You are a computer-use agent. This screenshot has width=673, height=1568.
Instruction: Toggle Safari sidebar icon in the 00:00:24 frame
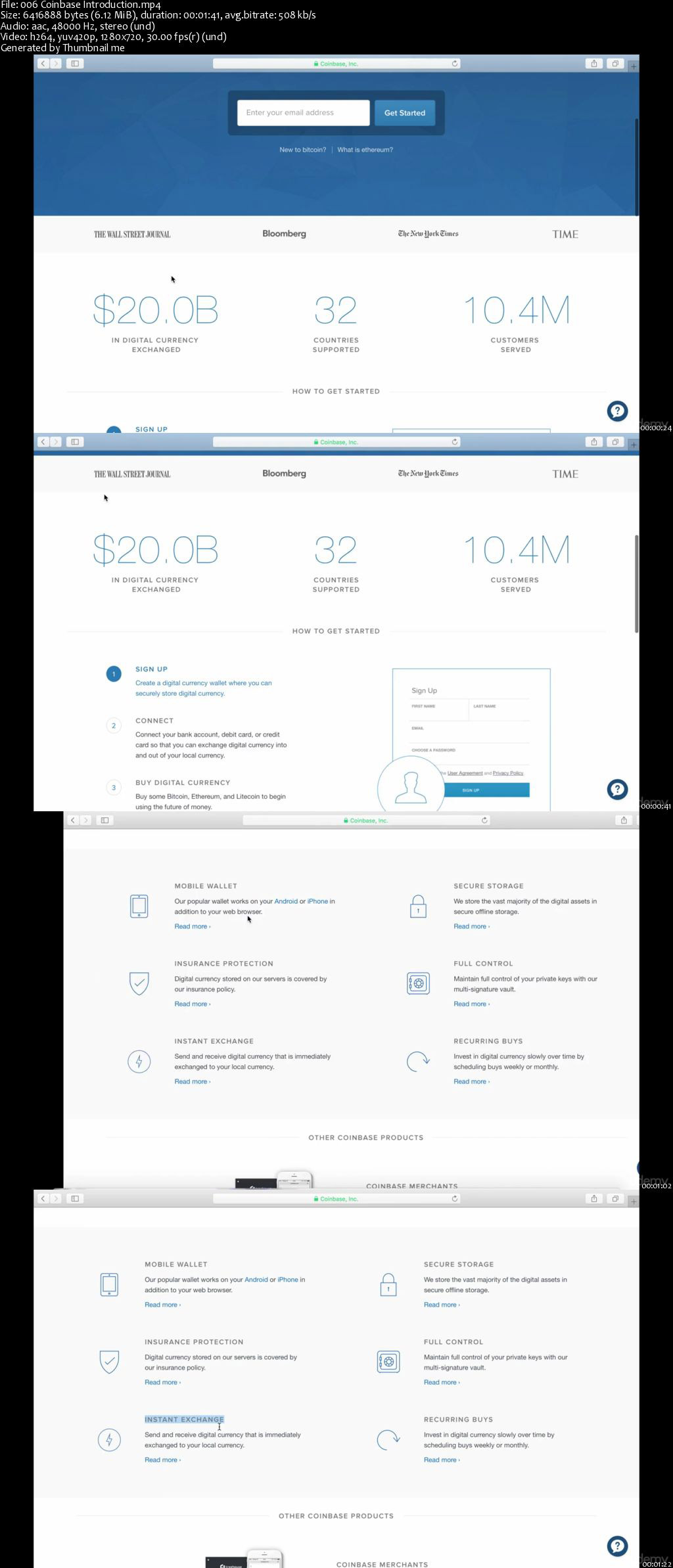click(x=75, y=64)
